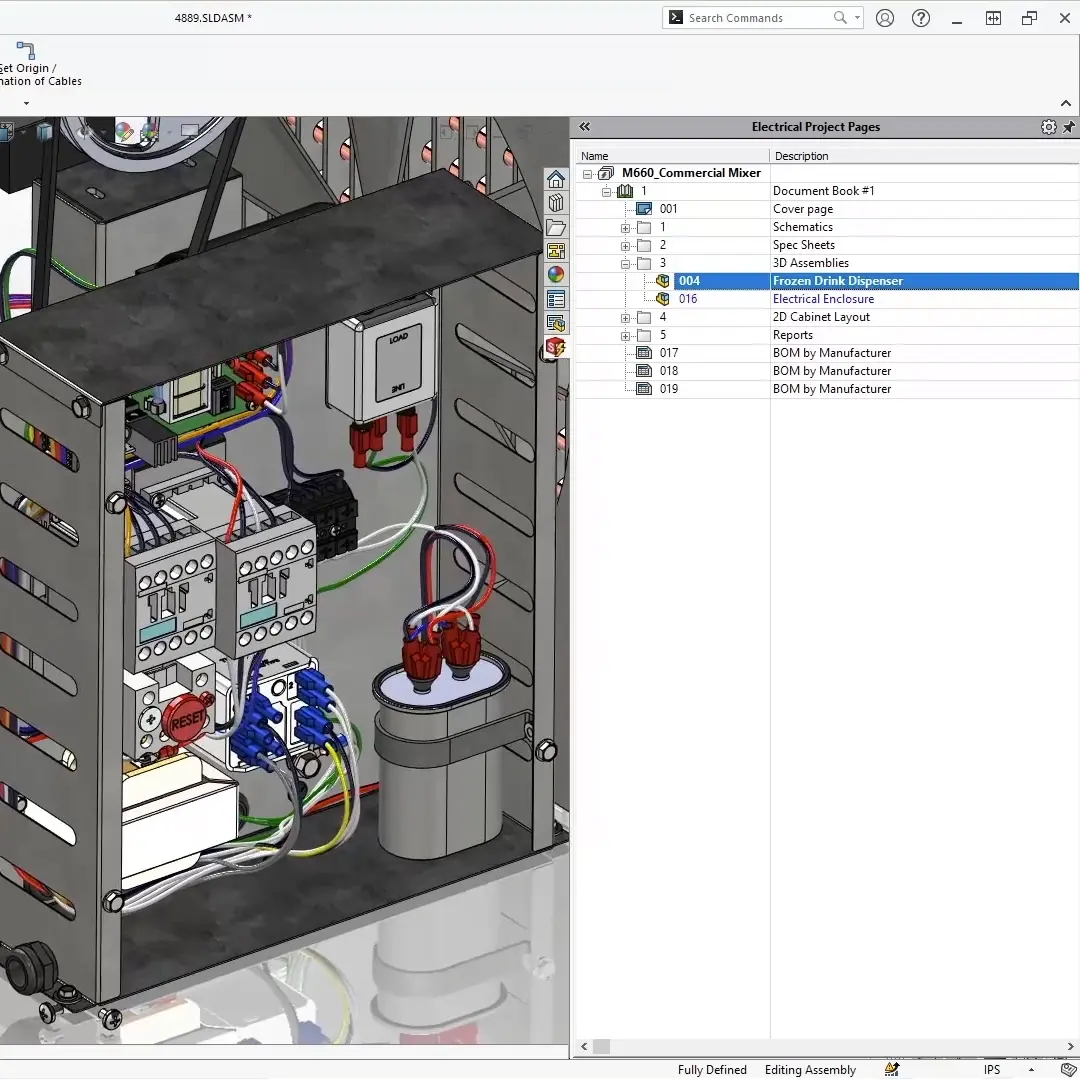Open the File Explorer task pane icon
This screenshot has height=1080, width=1080.
(556, 227)
